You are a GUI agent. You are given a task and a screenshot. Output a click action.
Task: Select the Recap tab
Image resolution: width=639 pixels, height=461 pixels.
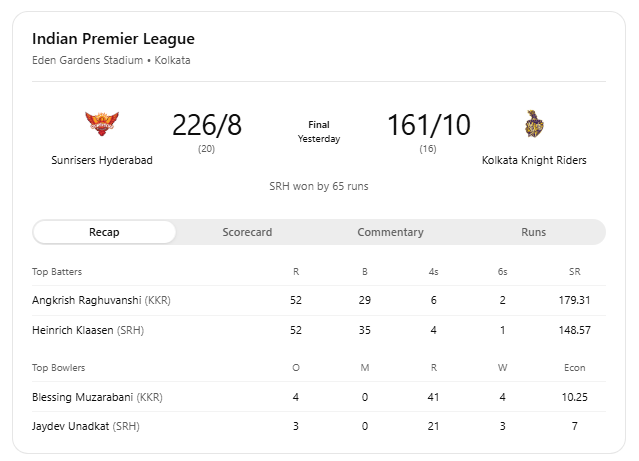coord(104,232)
